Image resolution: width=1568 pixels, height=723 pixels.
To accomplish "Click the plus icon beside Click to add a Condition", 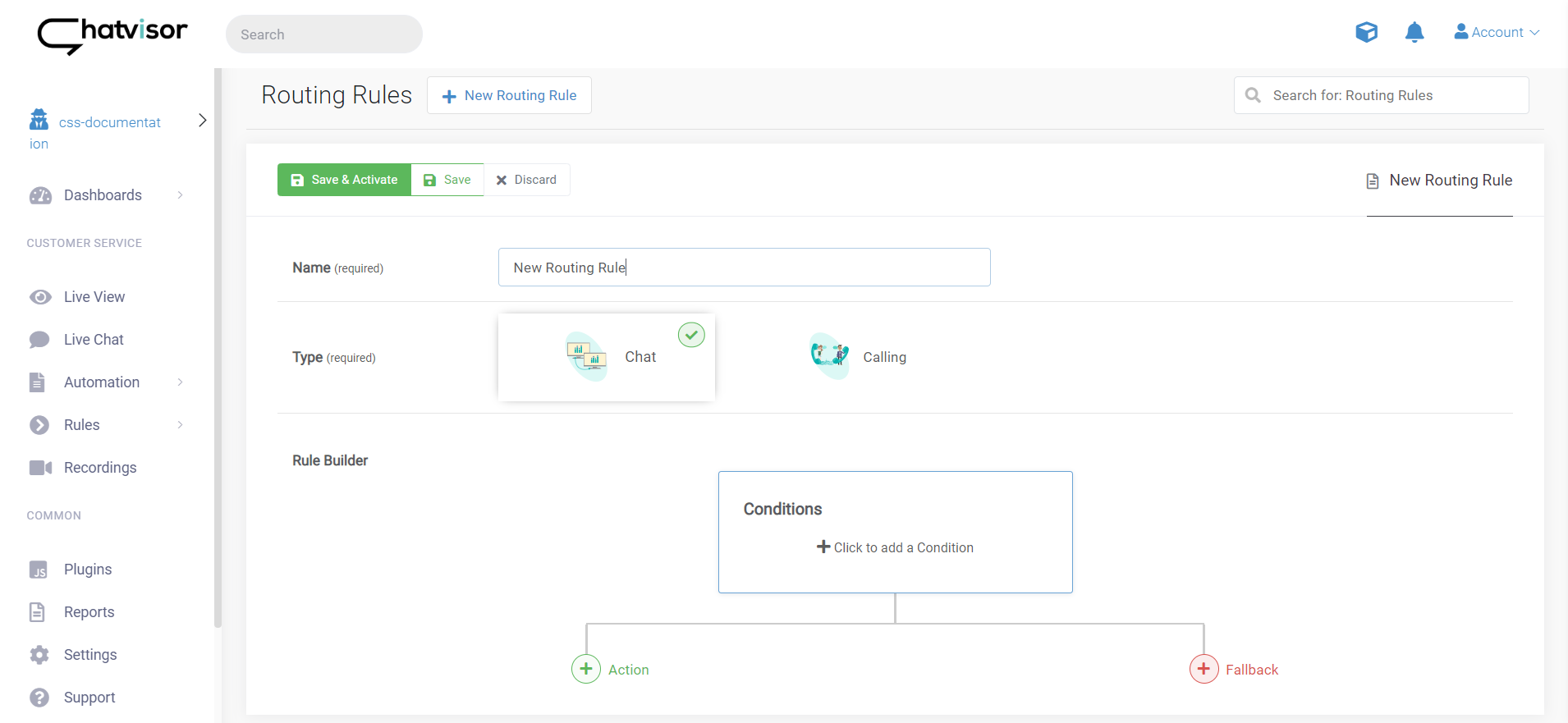I will (823, 547).
